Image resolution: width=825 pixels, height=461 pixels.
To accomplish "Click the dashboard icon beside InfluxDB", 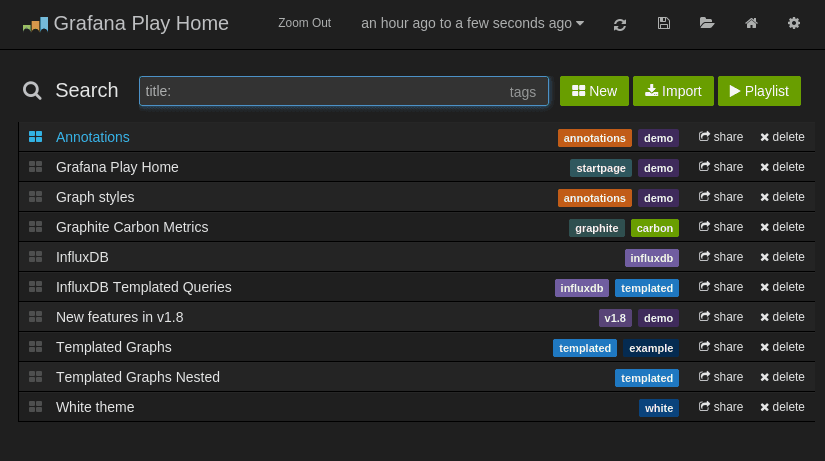I will point(35,257).
